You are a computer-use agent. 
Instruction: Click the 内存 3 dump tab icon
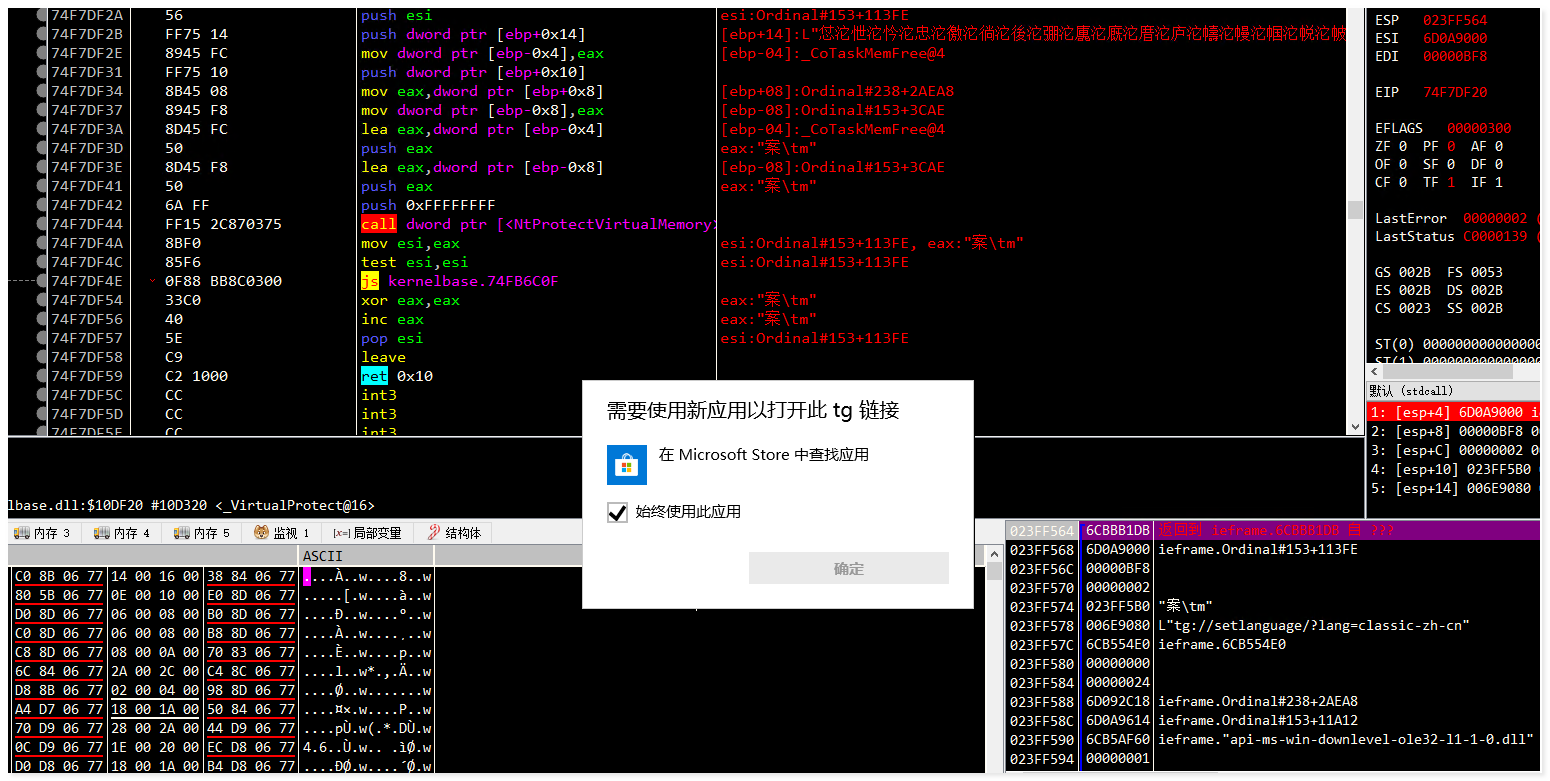coord(21,533)
